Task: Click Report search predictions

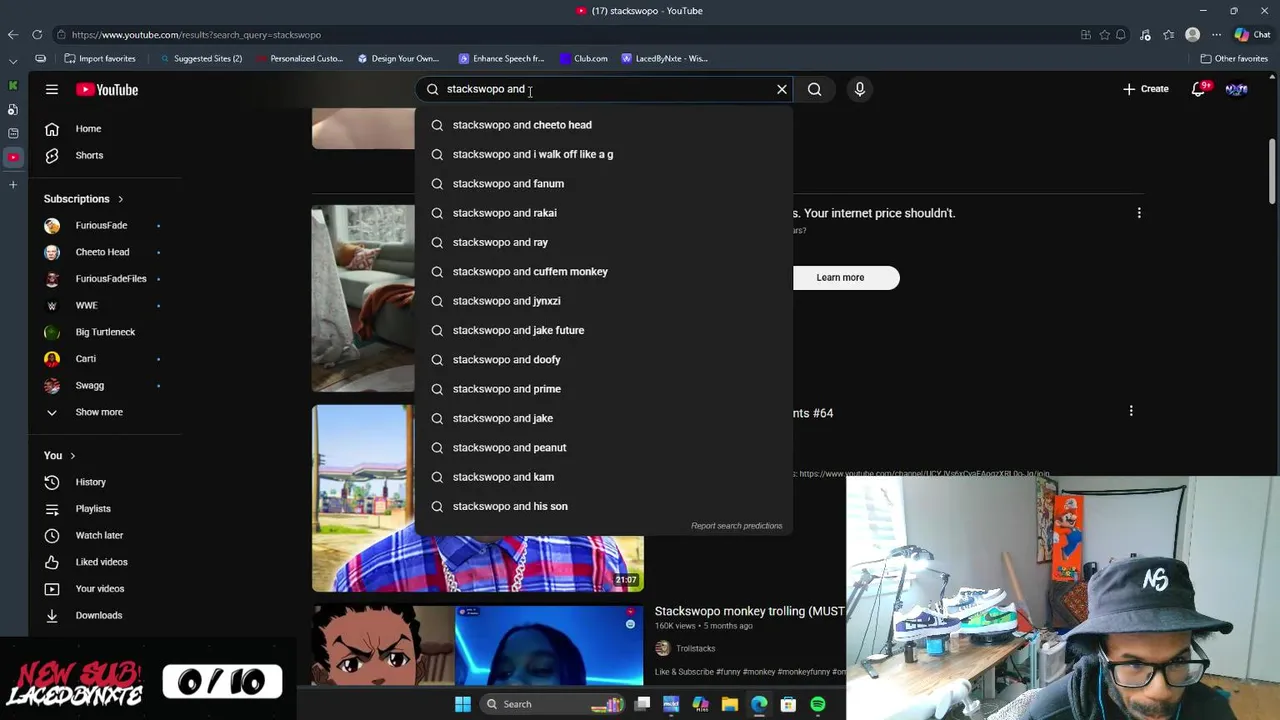Action: 736,526
